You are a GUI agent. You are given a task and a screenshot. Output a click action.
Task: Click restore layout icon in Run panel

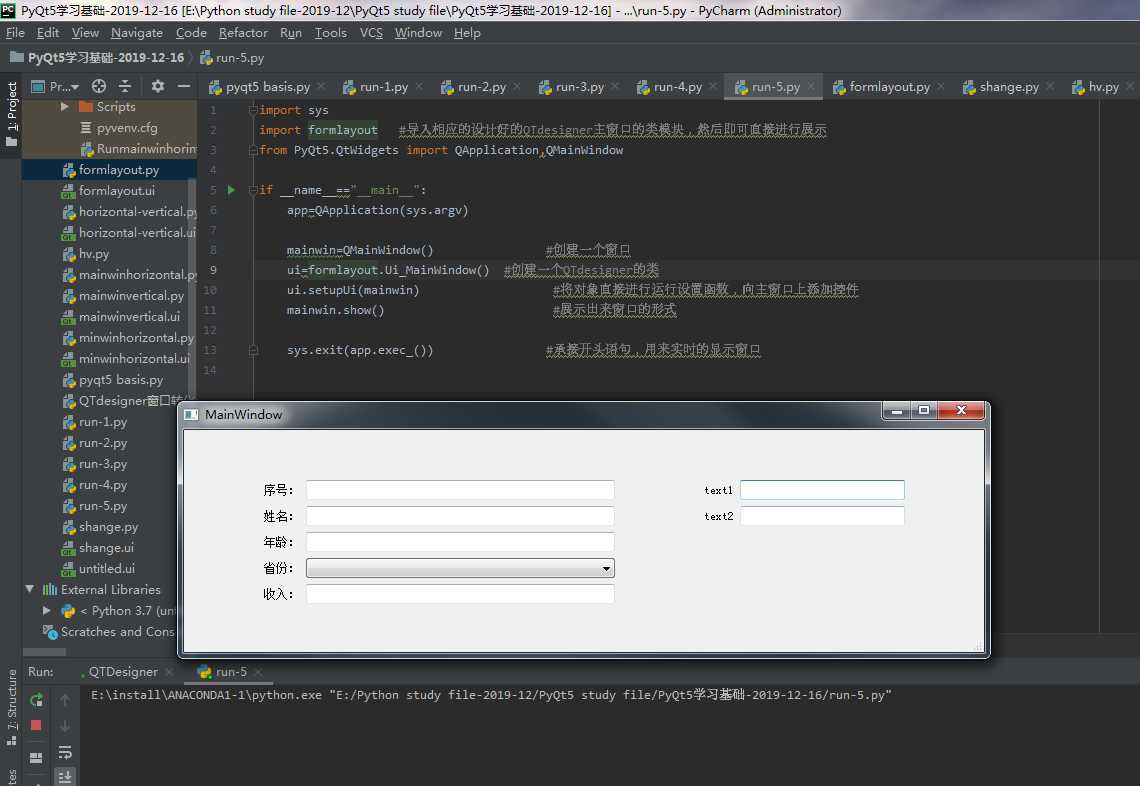pos(36,757)
